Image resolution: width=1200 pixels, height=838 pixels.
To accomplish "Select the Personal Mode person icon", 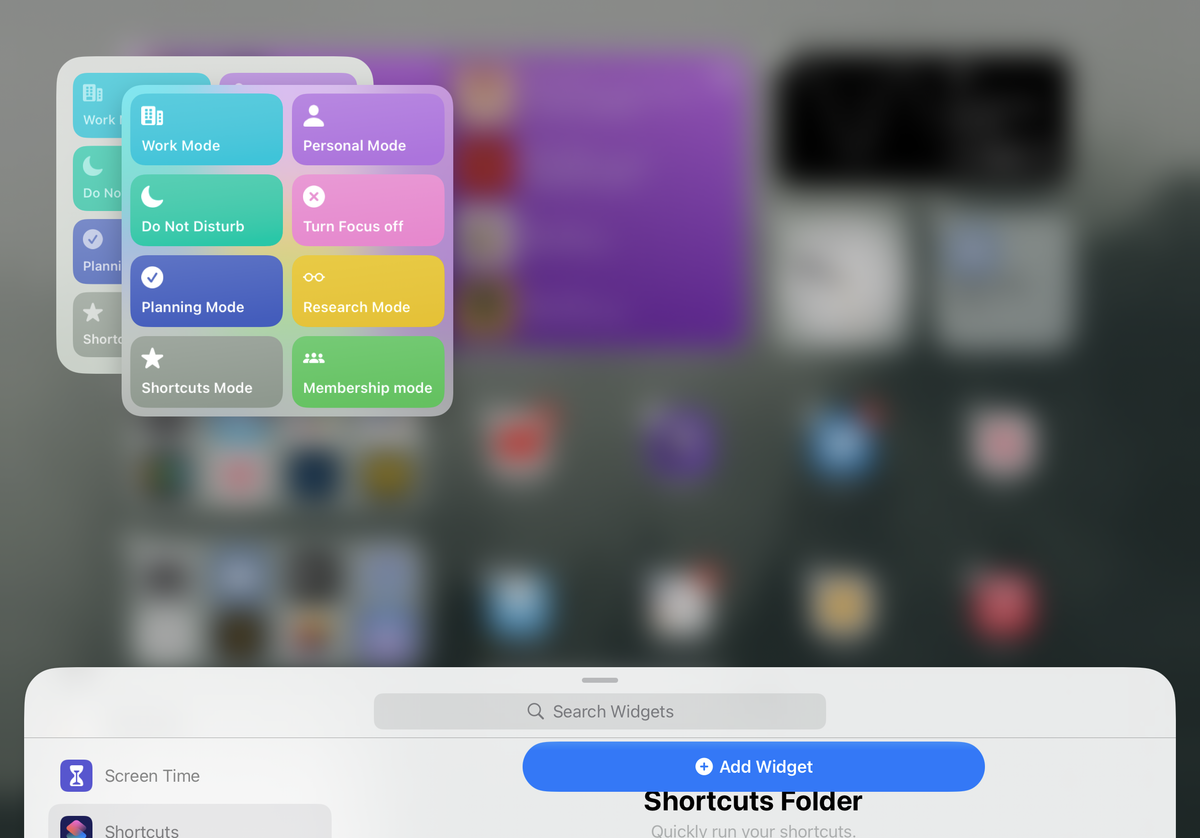I will click(x=313, y=115).
